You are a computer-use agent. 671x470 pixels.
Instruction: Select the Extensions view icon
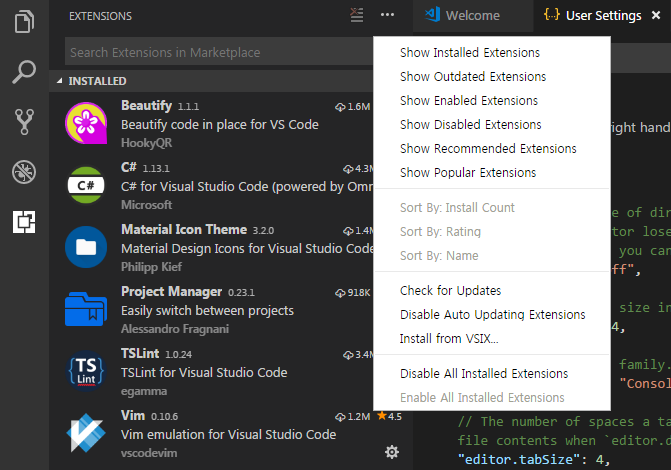coord(24,222)
